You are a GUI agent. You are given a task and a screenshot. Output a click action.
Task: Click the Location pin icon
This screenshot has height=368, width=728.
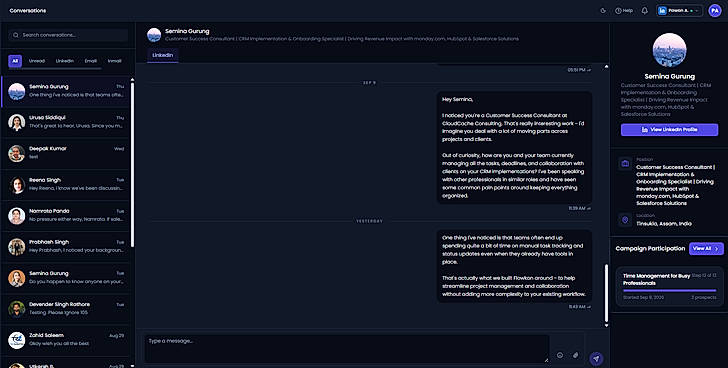(625, 220)
